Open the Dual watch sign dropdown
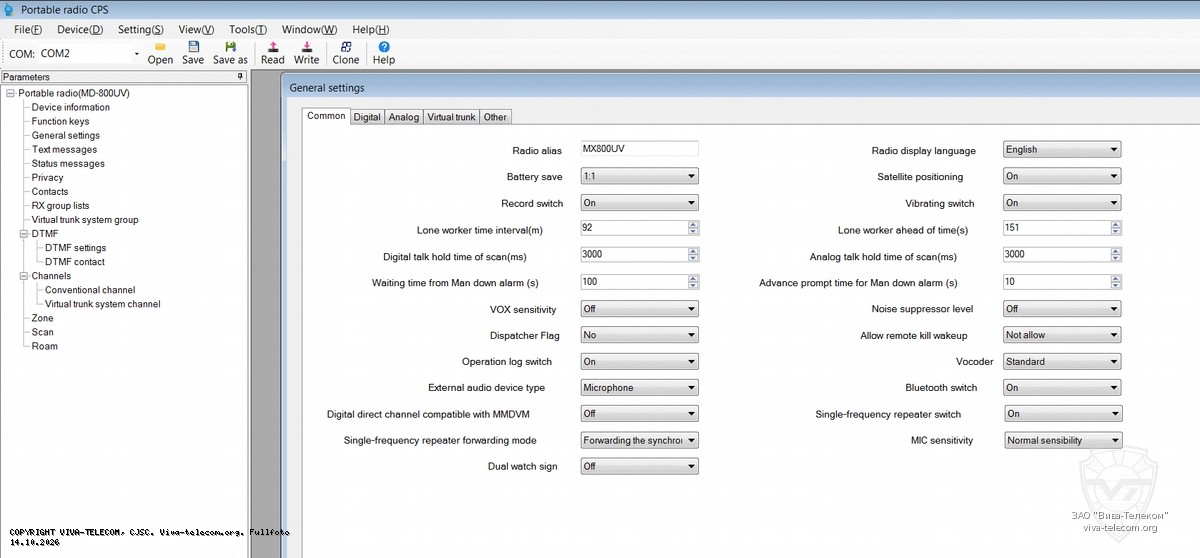This screenshot has height=558, width=1200. coord(639,466)
